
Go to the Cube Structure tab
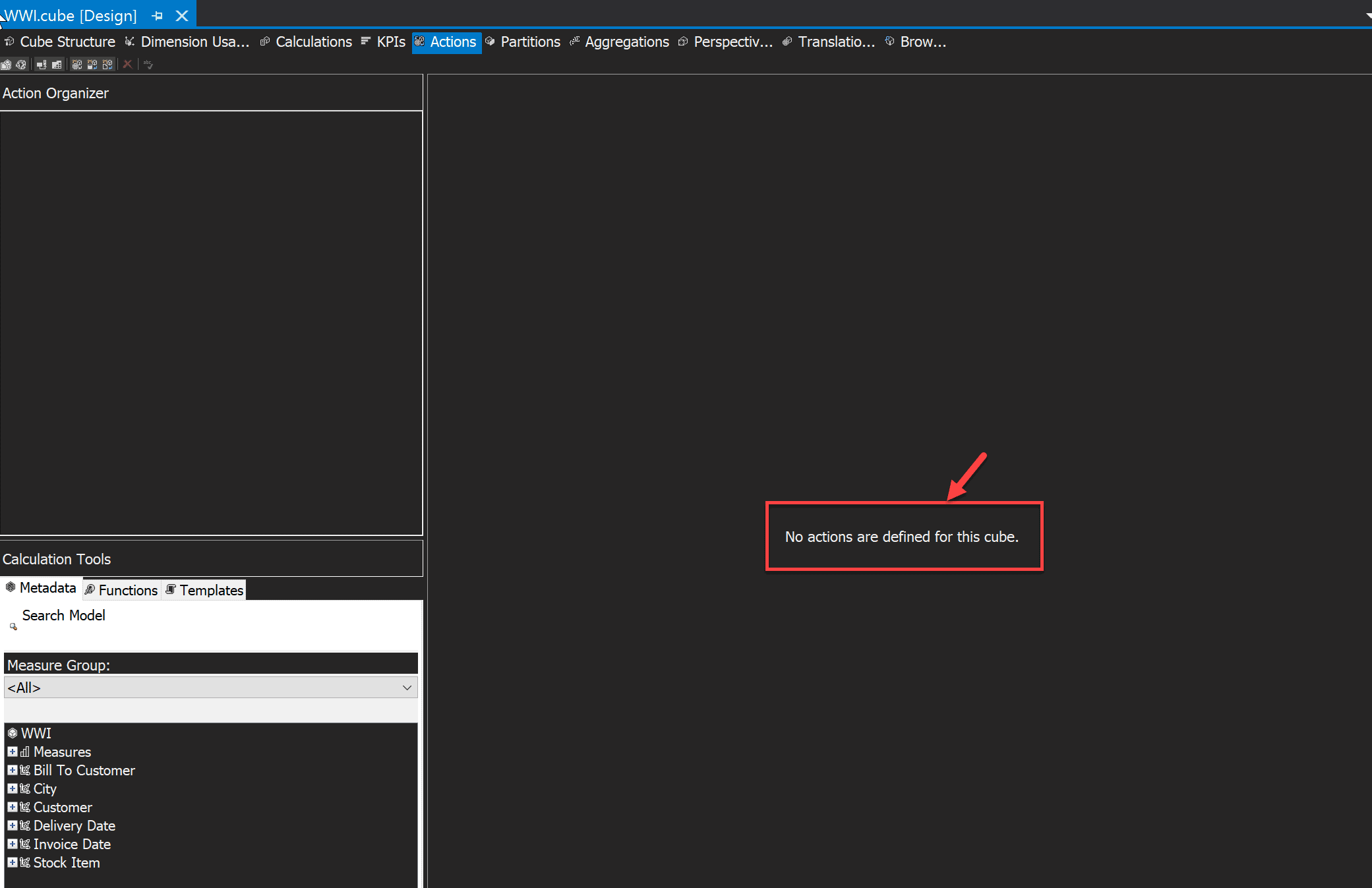click(67, 42)
